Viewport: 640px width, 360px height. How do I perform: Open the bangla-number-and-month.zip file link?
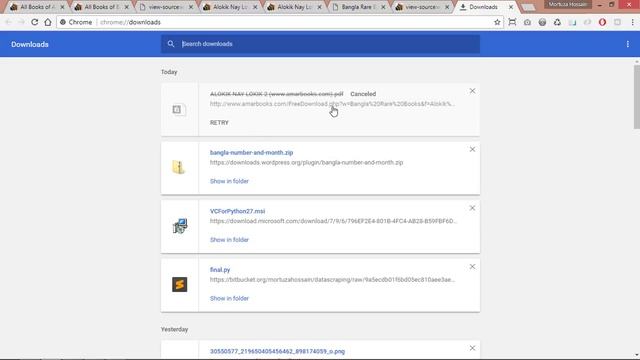coord(251,153)
